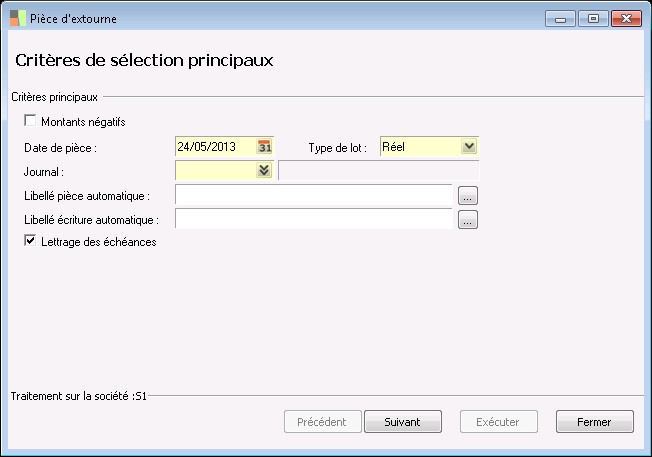
Task: Click browse button for Libellé écriture automatique
Action: [x=468, y=220]
